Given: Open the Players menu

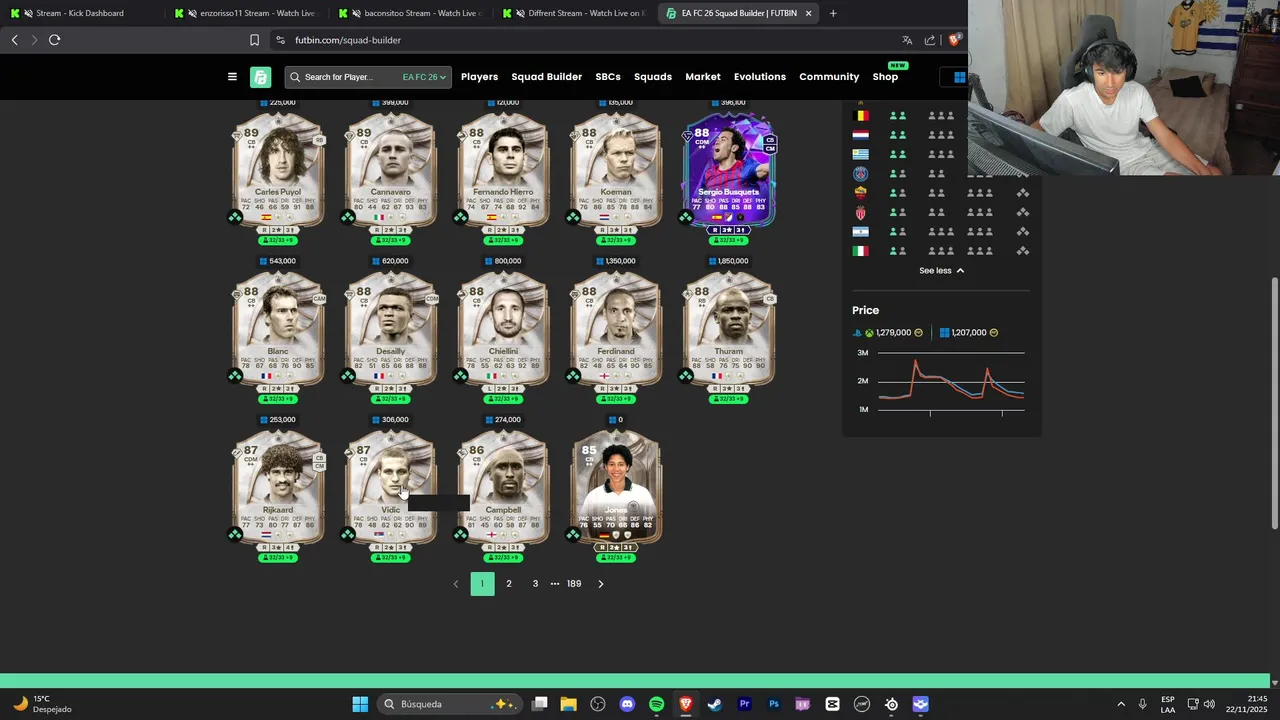Looking at the screenshot, I should point(479,77).
